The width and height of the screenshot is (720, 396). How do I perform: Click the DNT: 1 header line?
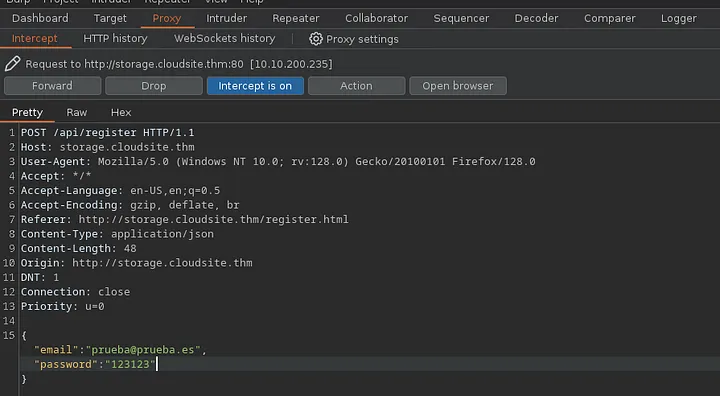tap(40, 277)
